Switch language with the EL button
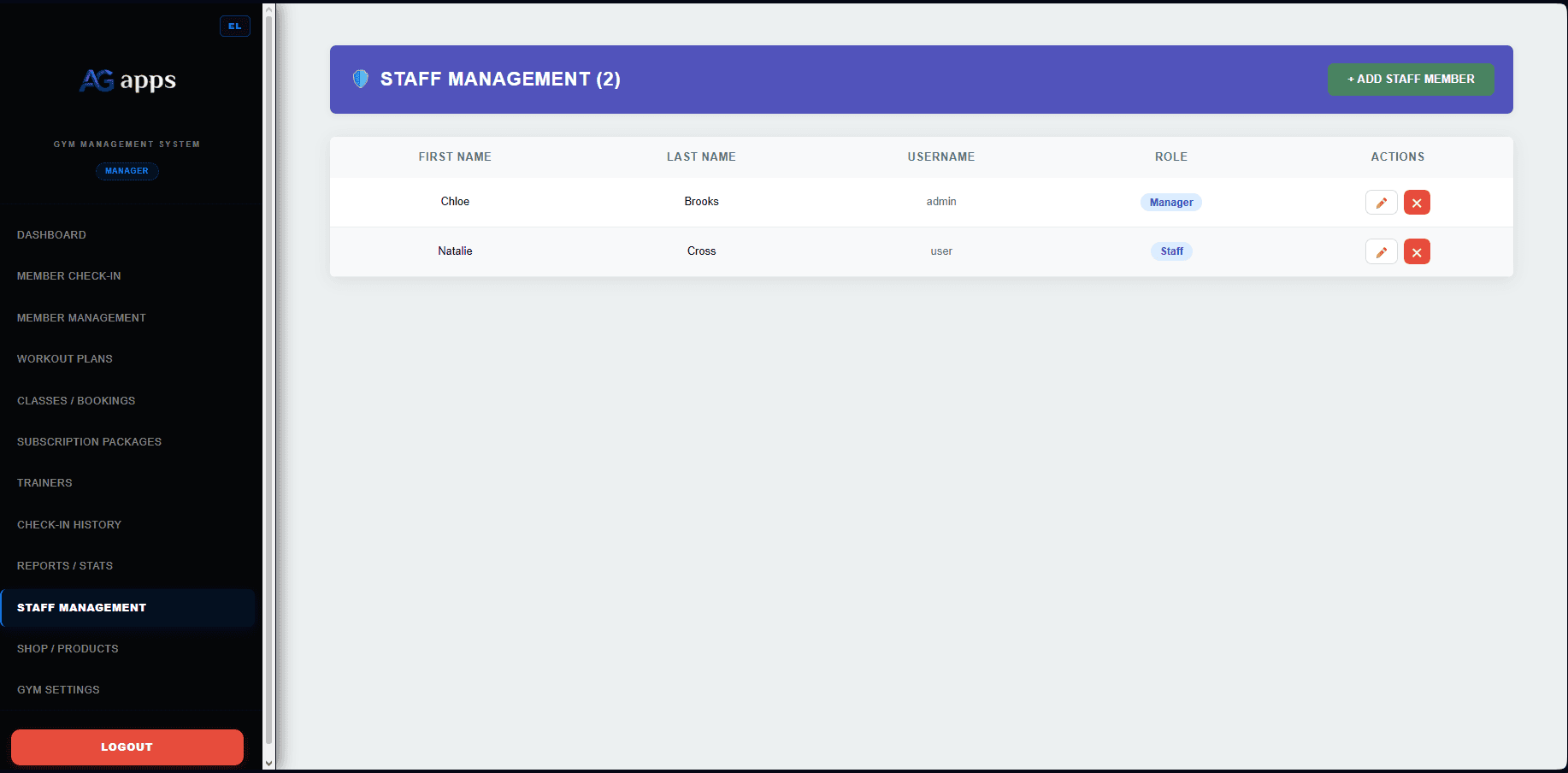Image resolution: width=1568 pixels, height=773 pixels. (x=234, y=27)
